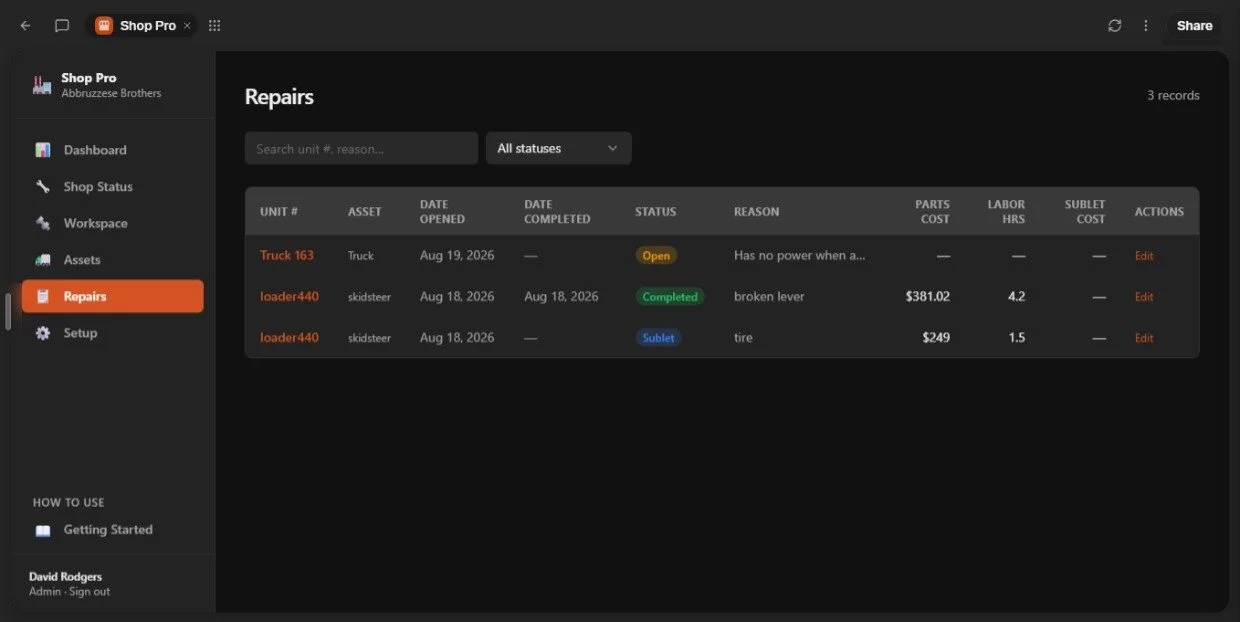Open Getting Started guide
The height and width of the screenshot is (622, 1240).
113,530
